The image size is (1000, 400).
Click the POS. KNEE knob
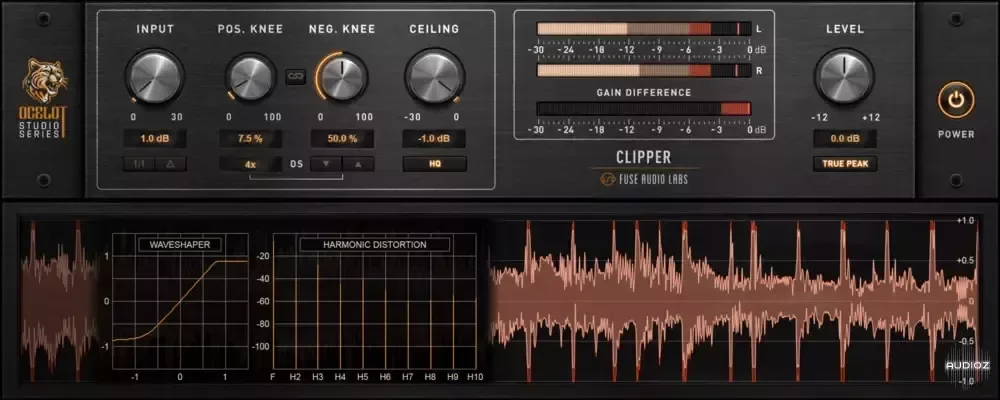click(x=251, y=78)
